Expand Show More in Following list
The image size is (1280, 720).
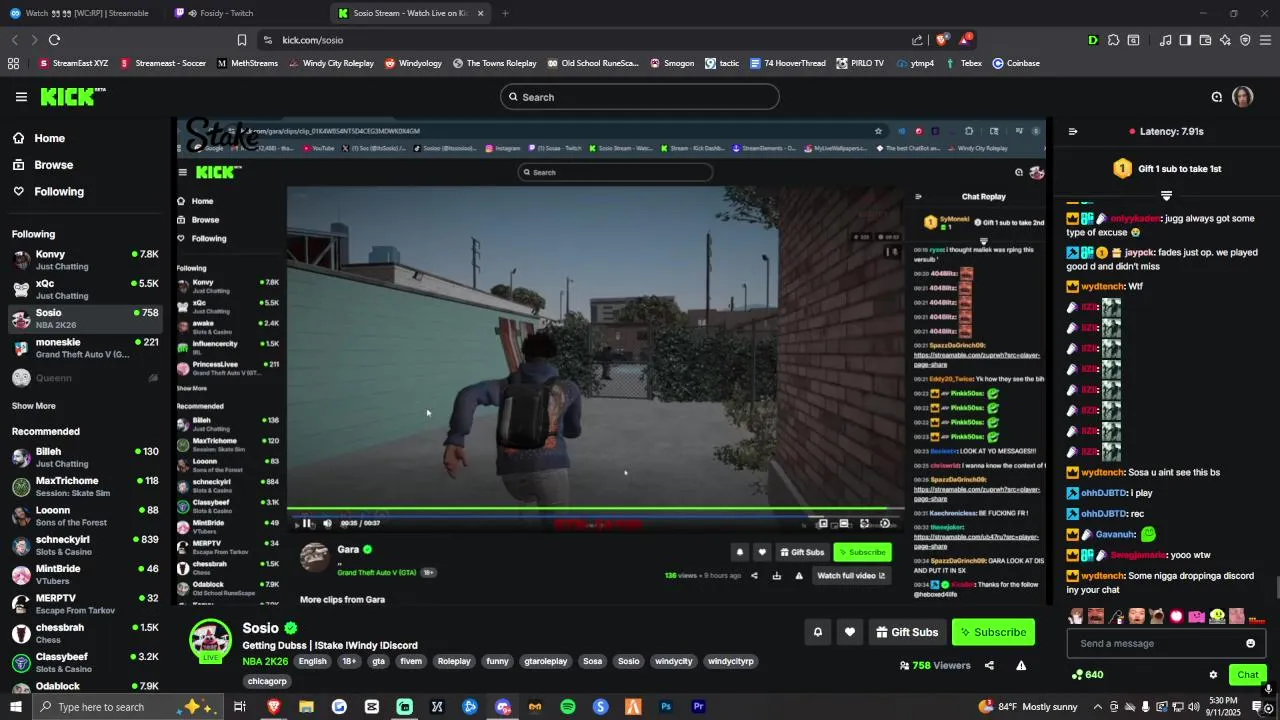click(x=34, y=406)
